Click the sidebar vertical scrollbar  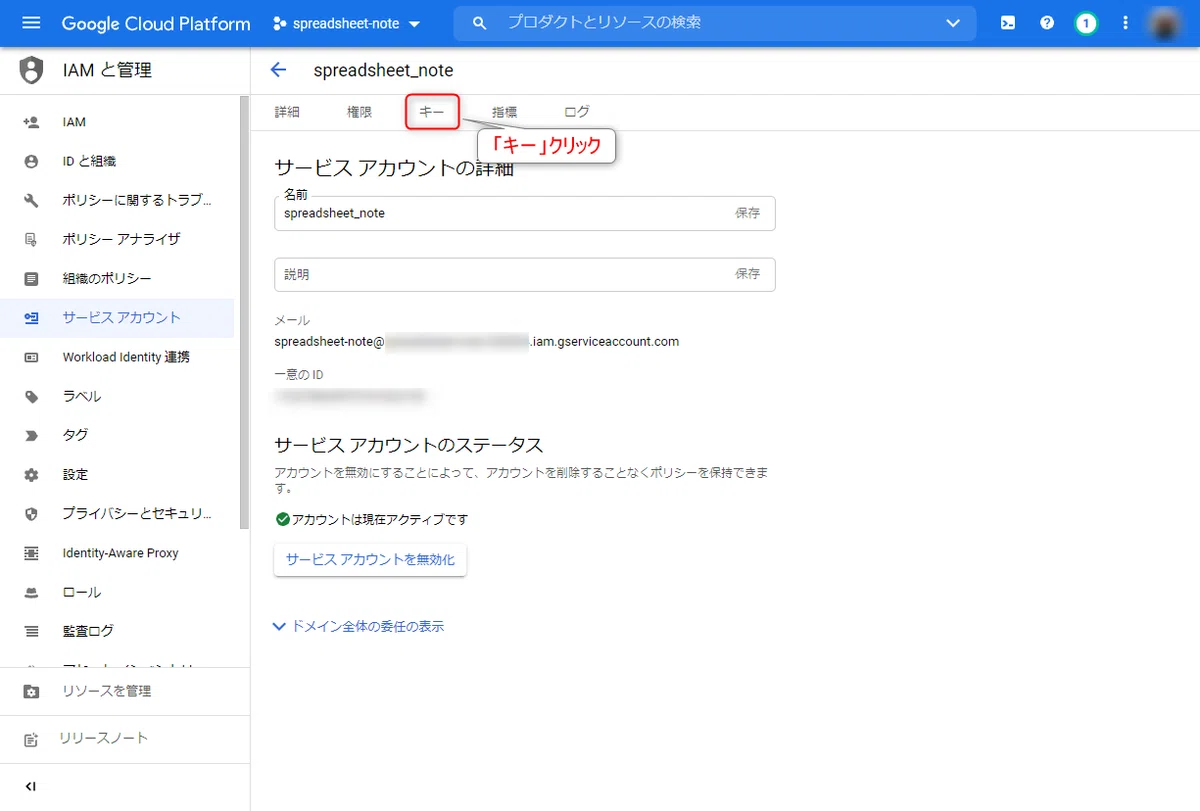(x=244, y=312)
